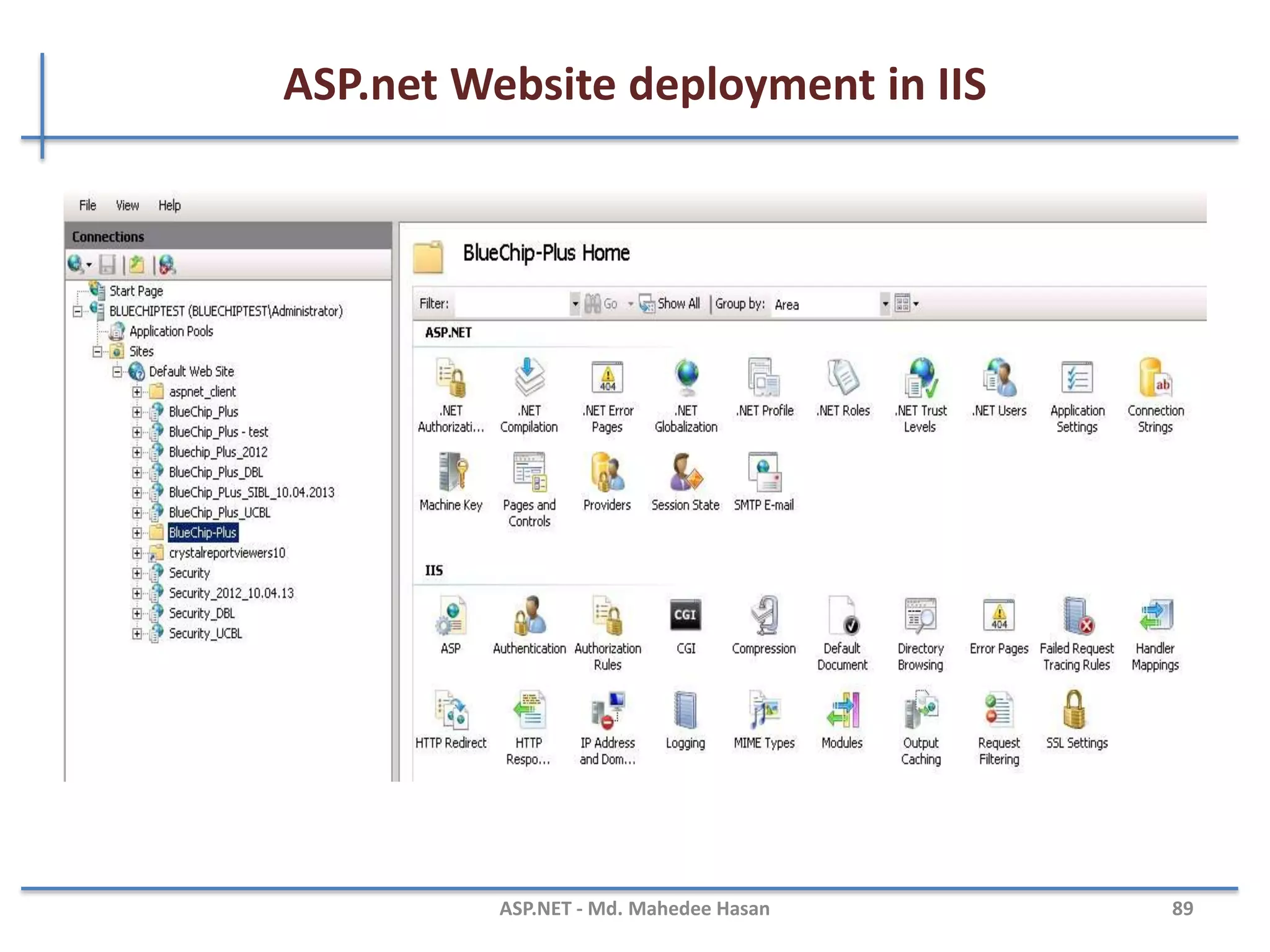Click the Save icon in Connections toolbar
Image resolution: width=1270 pixels, height=952 pixels.
[107, 265]
